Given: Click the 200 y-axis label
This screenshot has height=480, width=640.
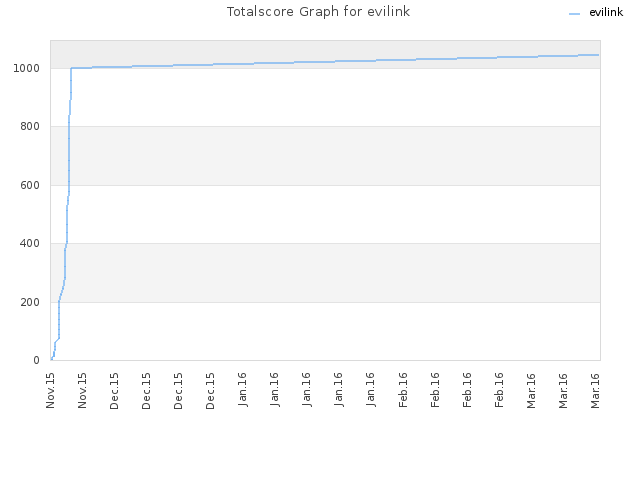Looking at the screenshot, I should (x=30, y=302).
